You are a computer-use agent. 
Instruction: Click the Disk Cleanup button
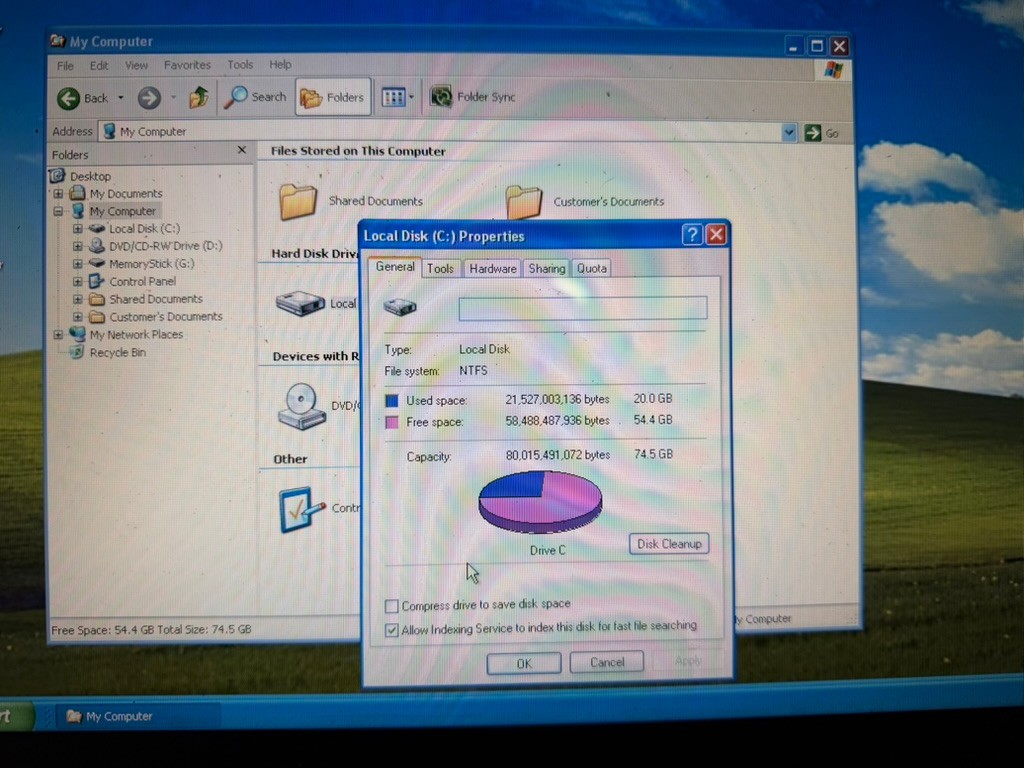point(669,544)
